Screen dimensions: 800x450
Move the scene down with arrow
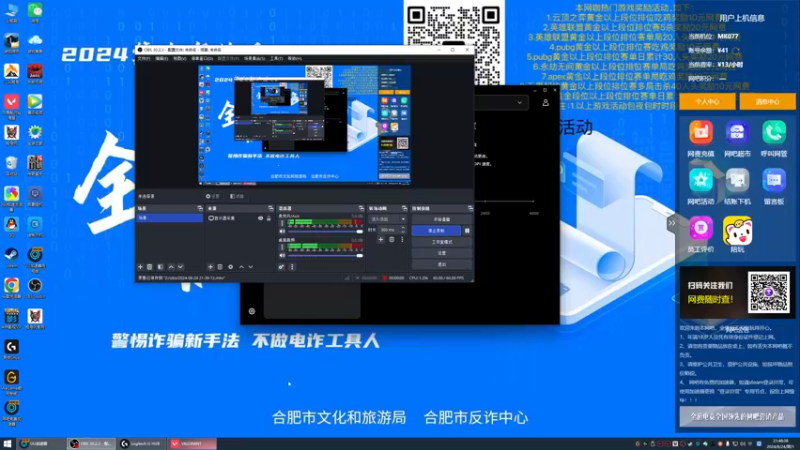point(180,267)
